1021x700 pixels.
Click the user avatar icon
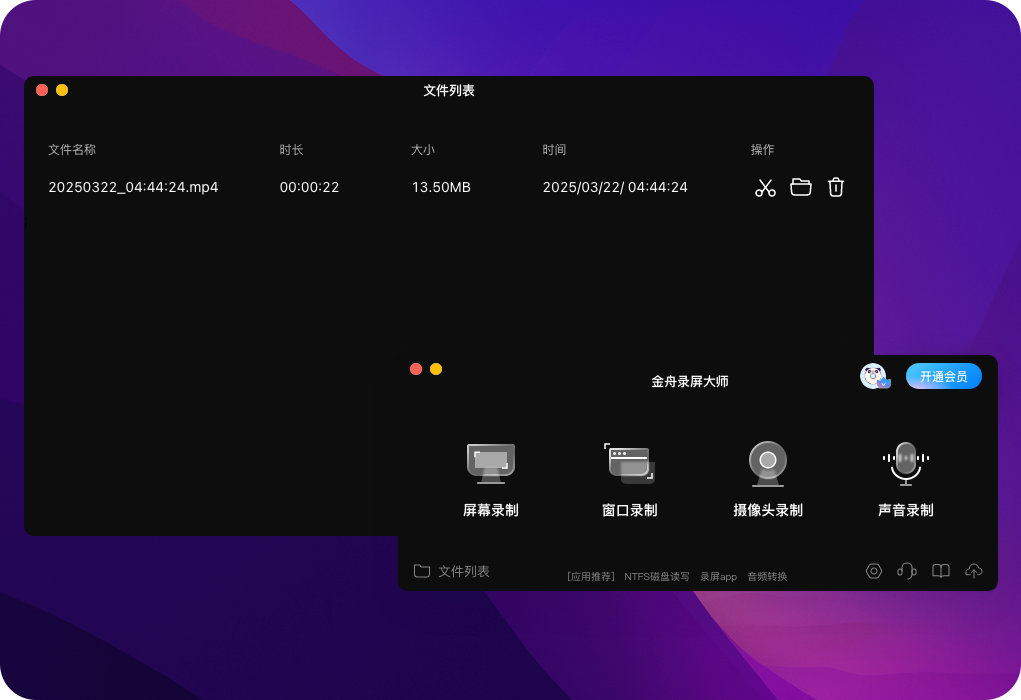pos(873,376)
